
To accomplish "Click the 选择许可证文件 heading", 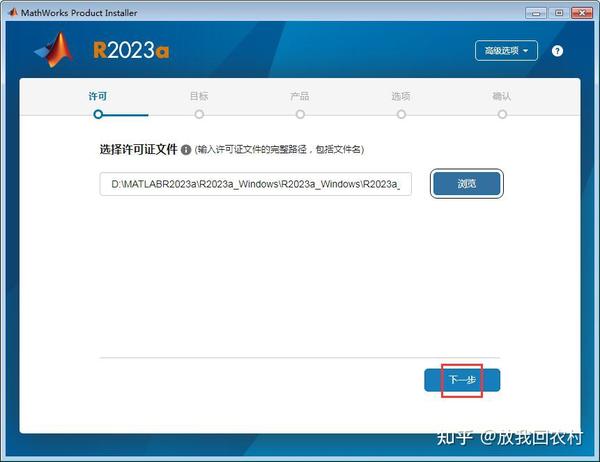I will tap(139, 149).
